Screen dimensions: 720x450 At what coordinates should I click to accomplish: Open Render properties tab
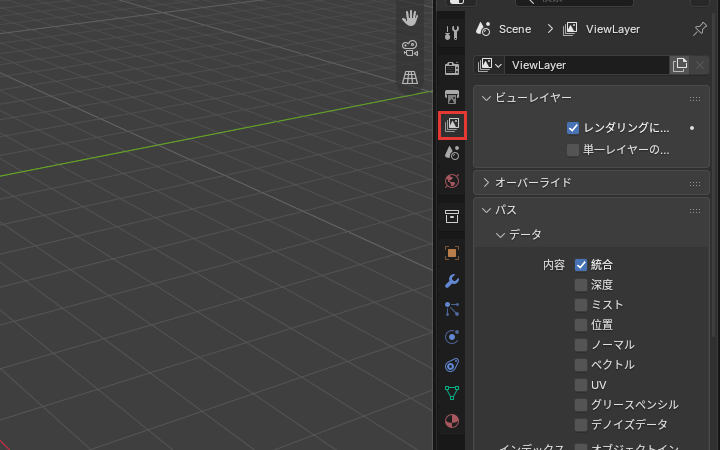pos(452,68)
